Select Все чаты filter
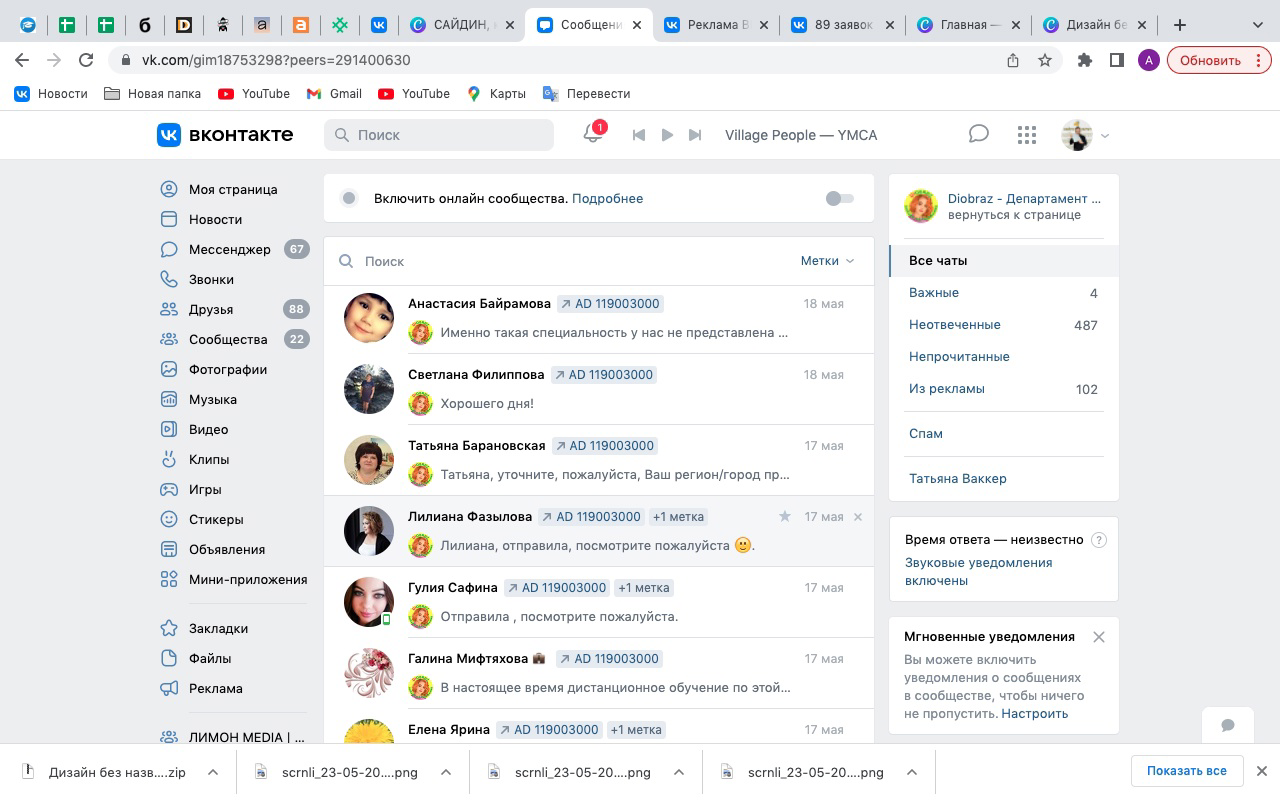The height and width of the screenshot is (800, 1280). click(1003, 260)
